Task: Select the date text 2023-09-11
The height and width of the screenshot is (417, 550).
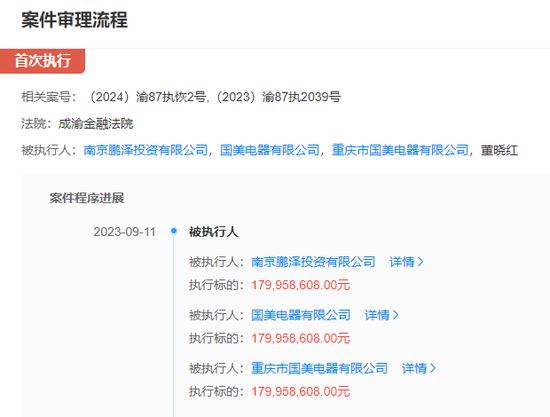Action: coord(125,232)
